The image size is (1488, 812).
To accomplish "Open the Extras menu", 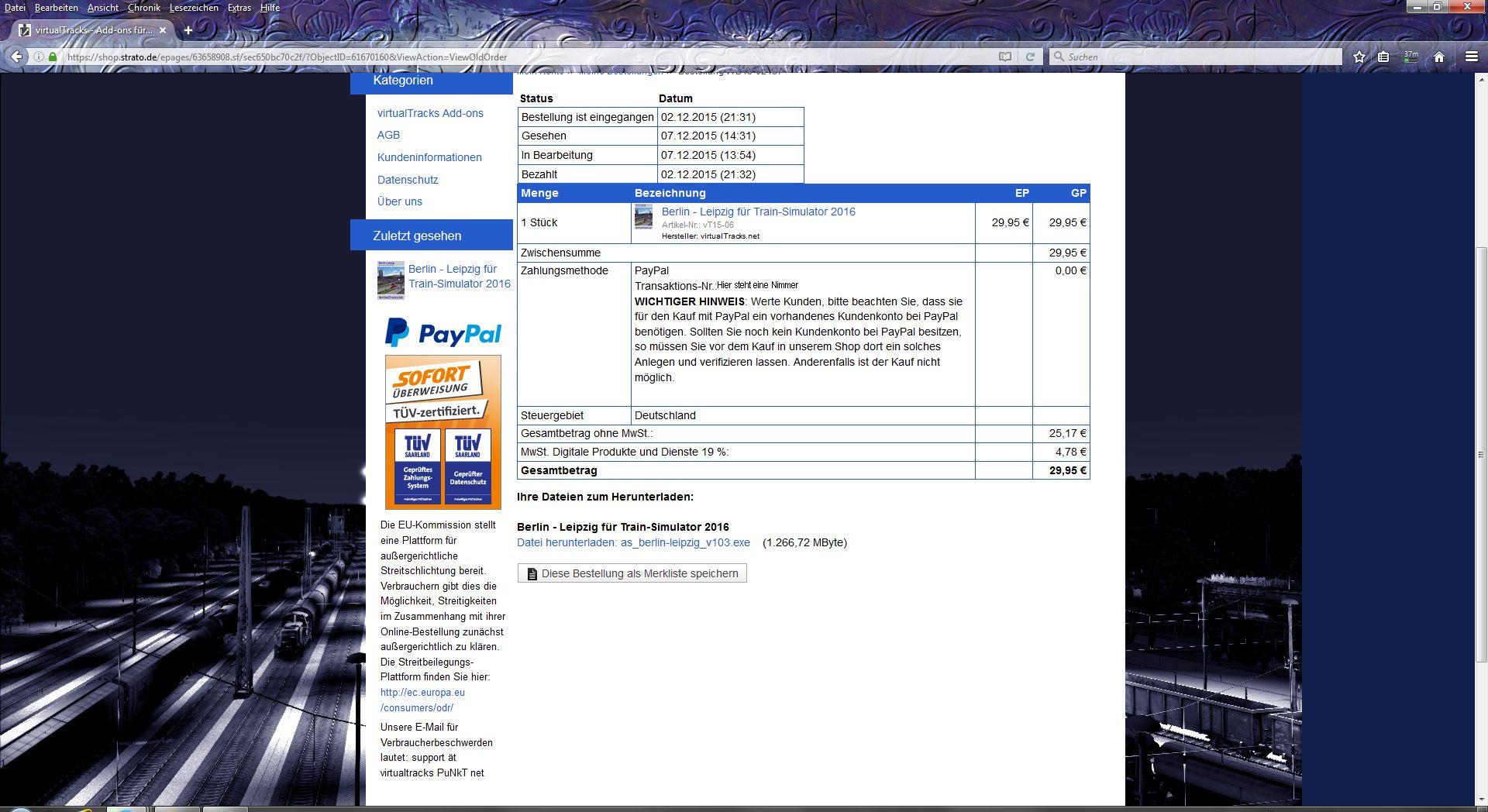I will tap(239, 8).
